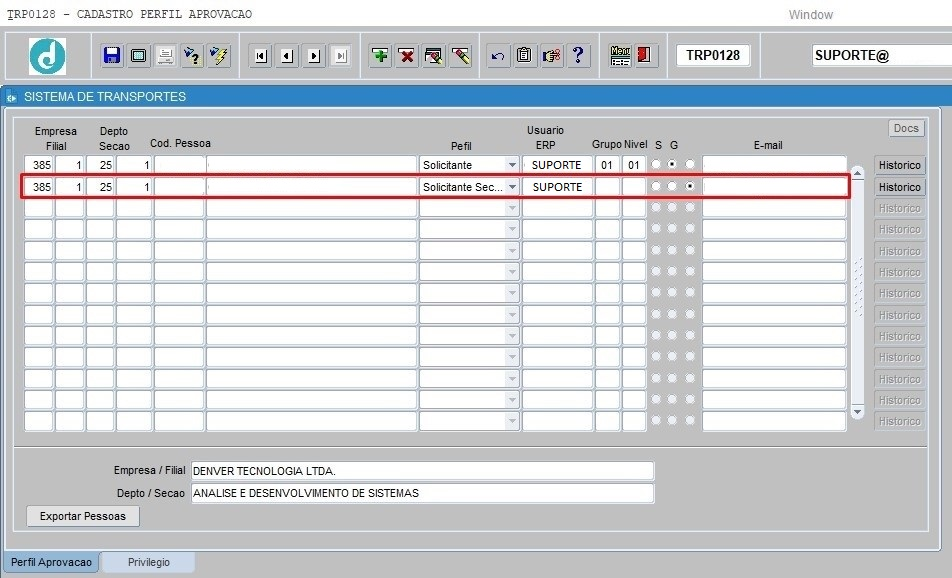Select G radio in Solicitante row
This screenshot has height=578, width=952.
[x=672, y=165]
